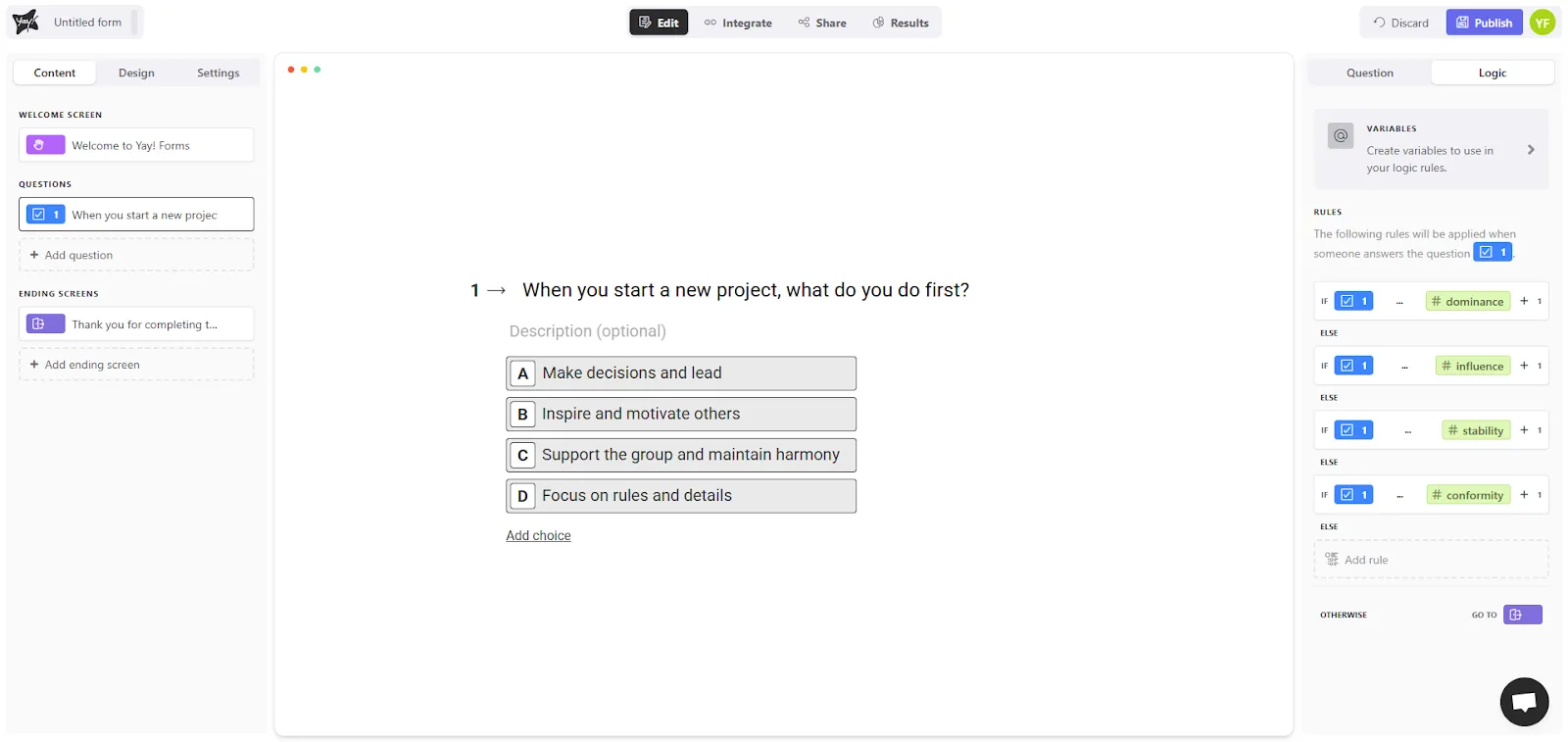Select choice B 'Inspire and motivate others'
The height and width of the screenshot is (742, 1568).
(680, 415)
